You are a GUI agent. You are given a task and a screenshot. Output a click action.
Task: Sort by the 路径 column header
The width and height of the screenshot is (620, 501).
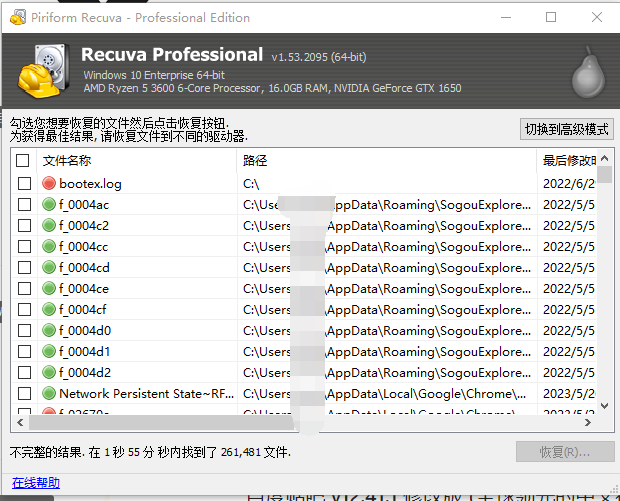pyautogui.click(x=387, y=161)
